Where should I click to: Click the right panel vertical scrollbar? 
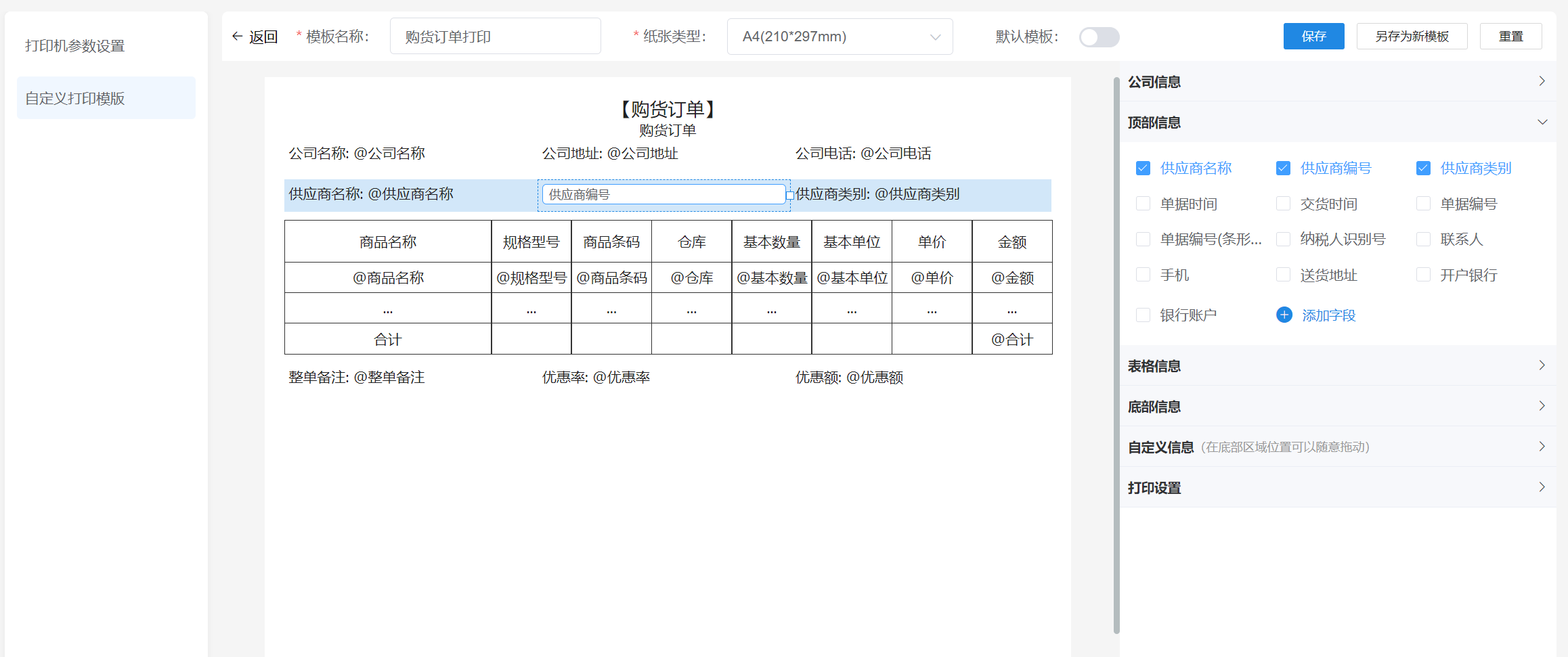(1116, 355)
